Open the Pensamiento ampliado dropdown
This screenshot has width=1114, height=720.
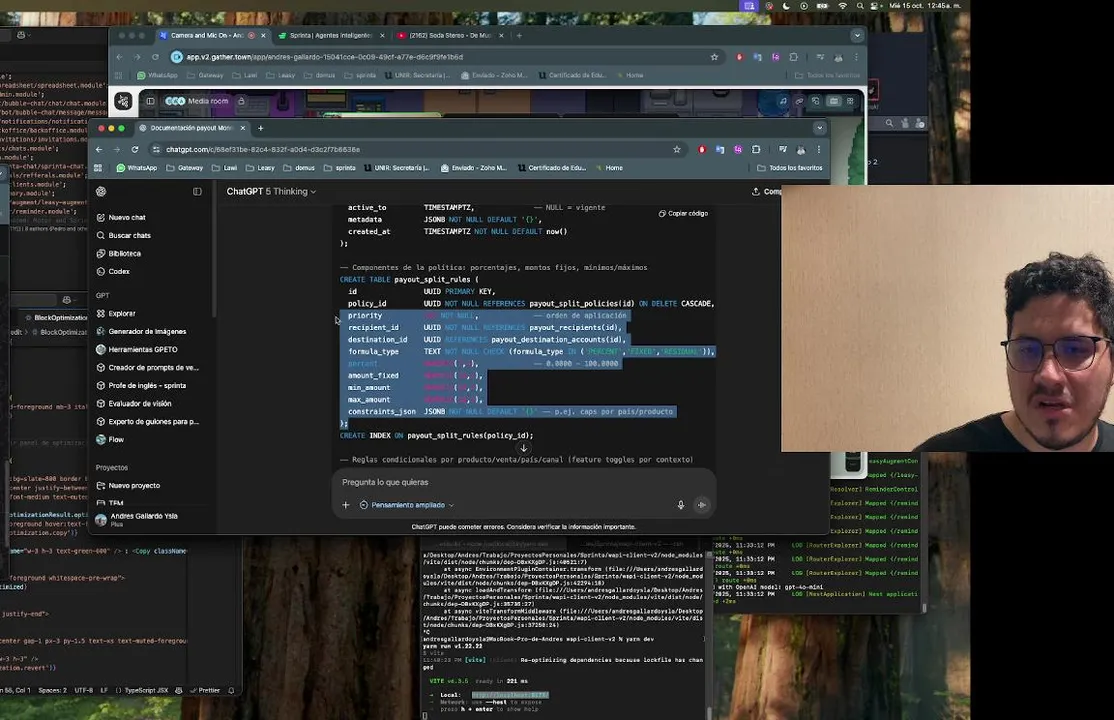tap(406, 505)
